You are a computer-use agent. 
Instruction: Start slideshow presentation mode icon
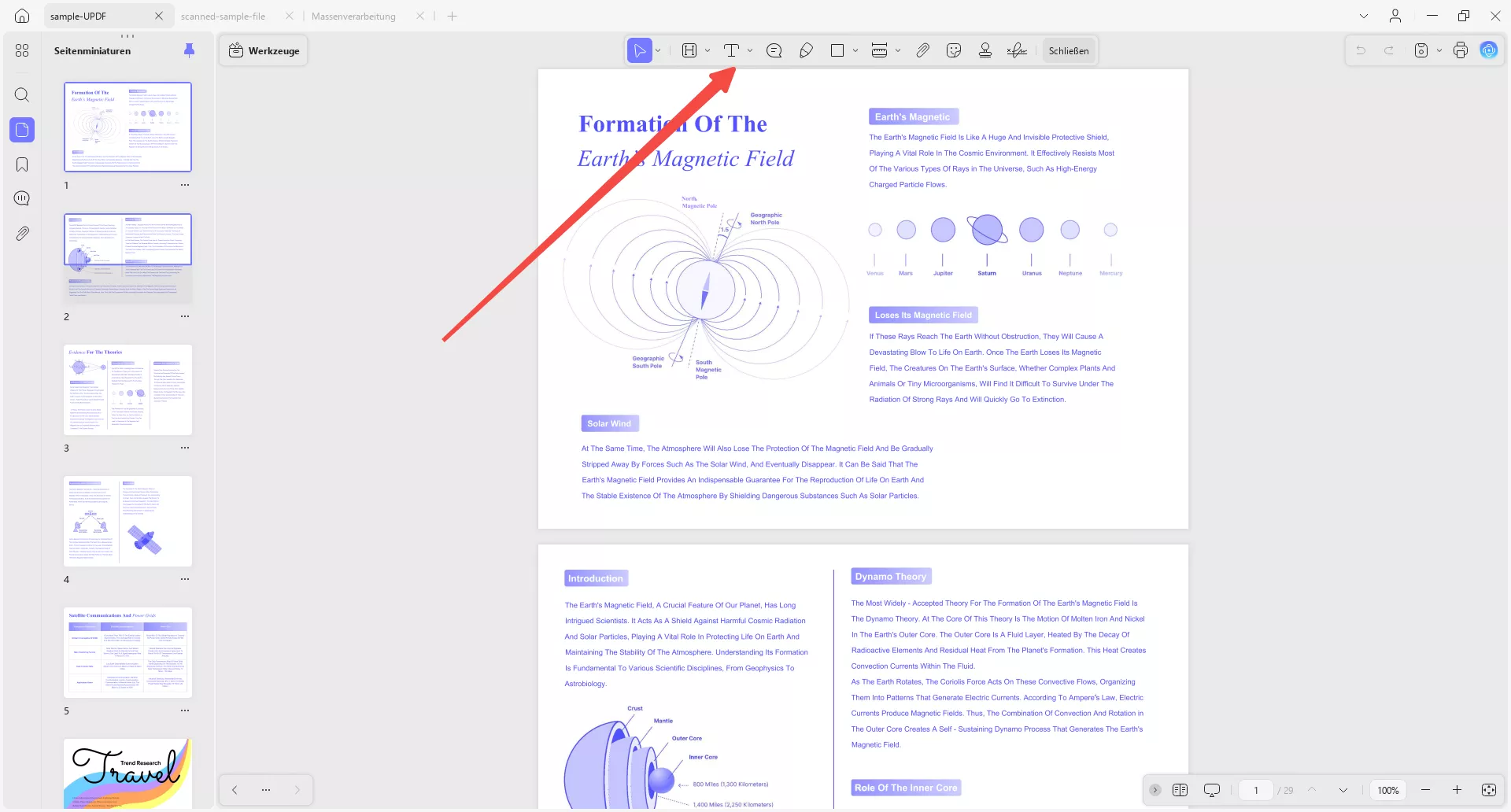[1212, 790]
